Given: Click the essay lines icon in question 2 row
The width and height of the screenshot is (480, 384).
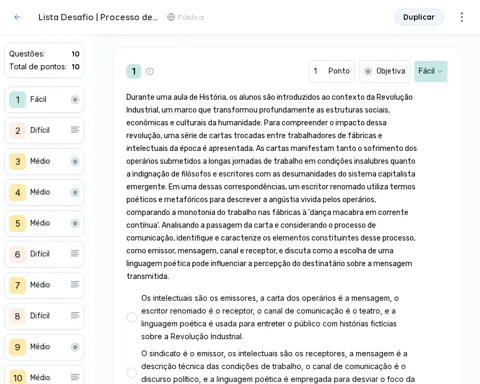Looking at the screenshot, I should 75,130.
